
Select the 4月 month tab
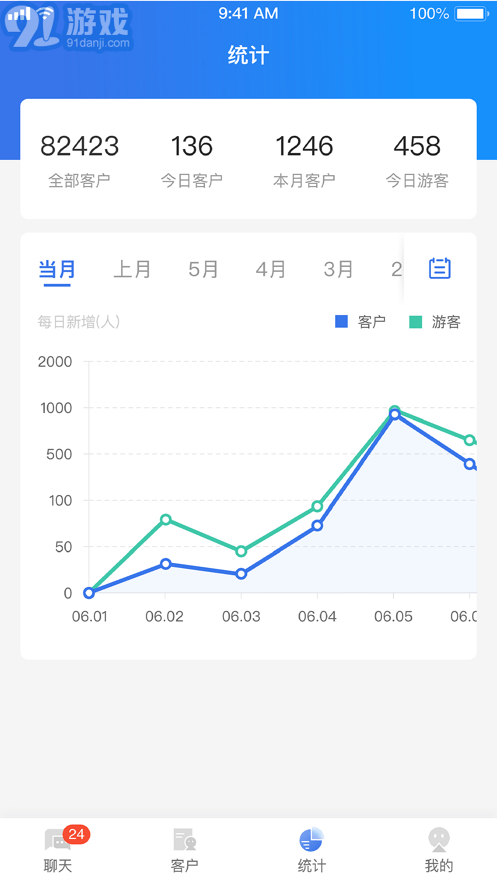pos(271,269)
